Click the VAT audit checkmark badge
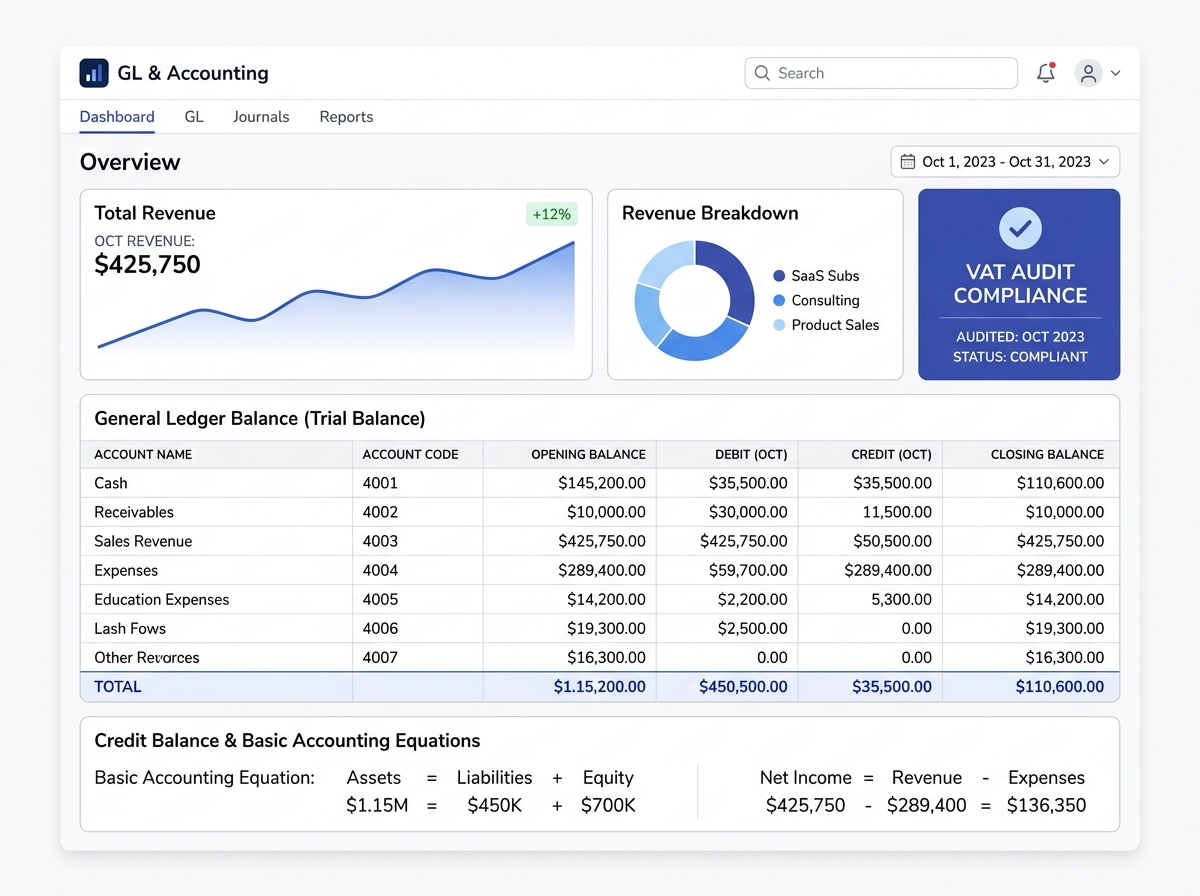This screenshot has width=1200, height=896. point(1020,229)
